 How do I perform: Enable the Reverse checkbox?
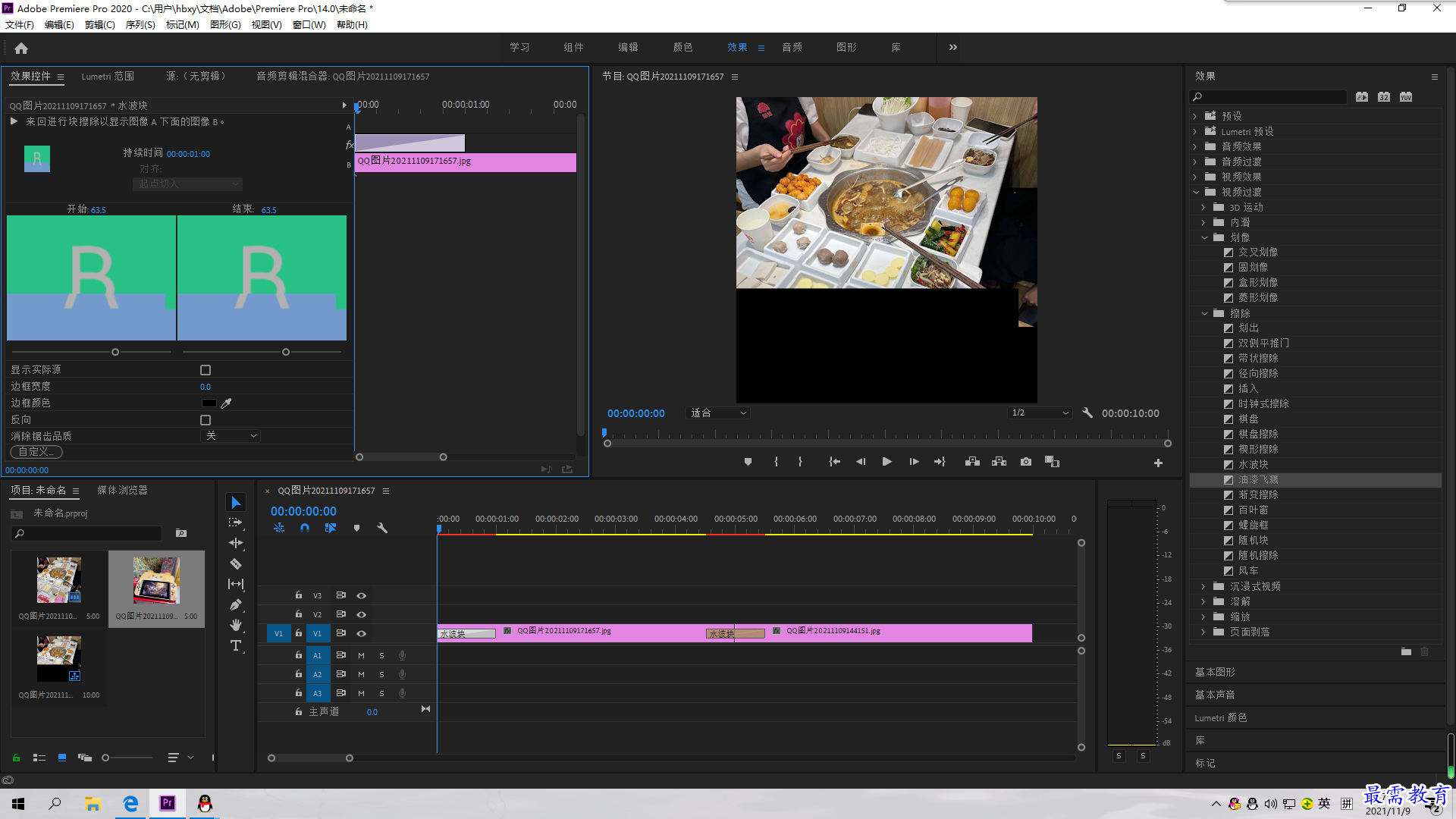click(x=206, y=420)
